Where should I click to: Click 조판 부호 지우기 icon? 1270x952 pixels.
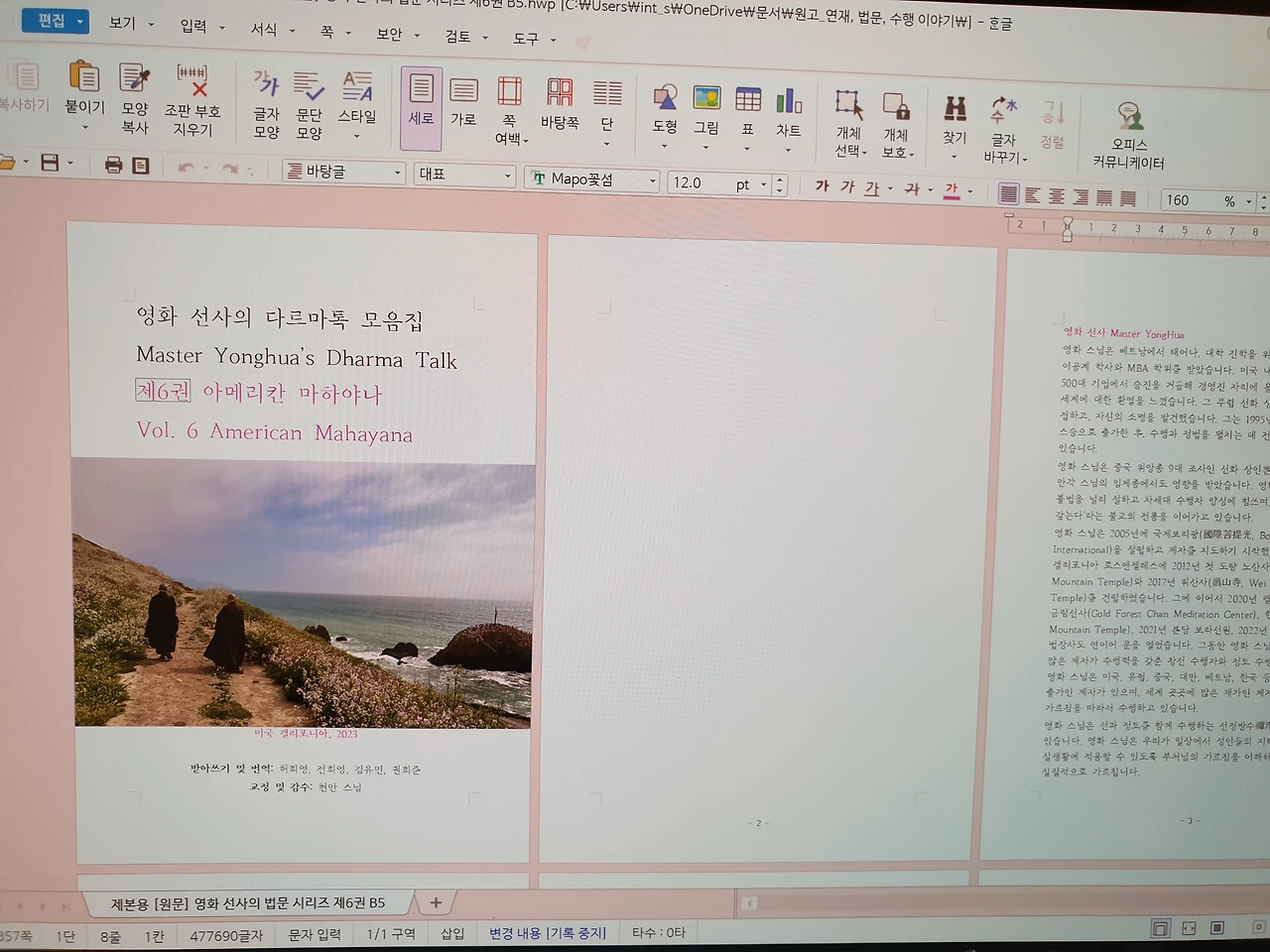tap(192, 78)
